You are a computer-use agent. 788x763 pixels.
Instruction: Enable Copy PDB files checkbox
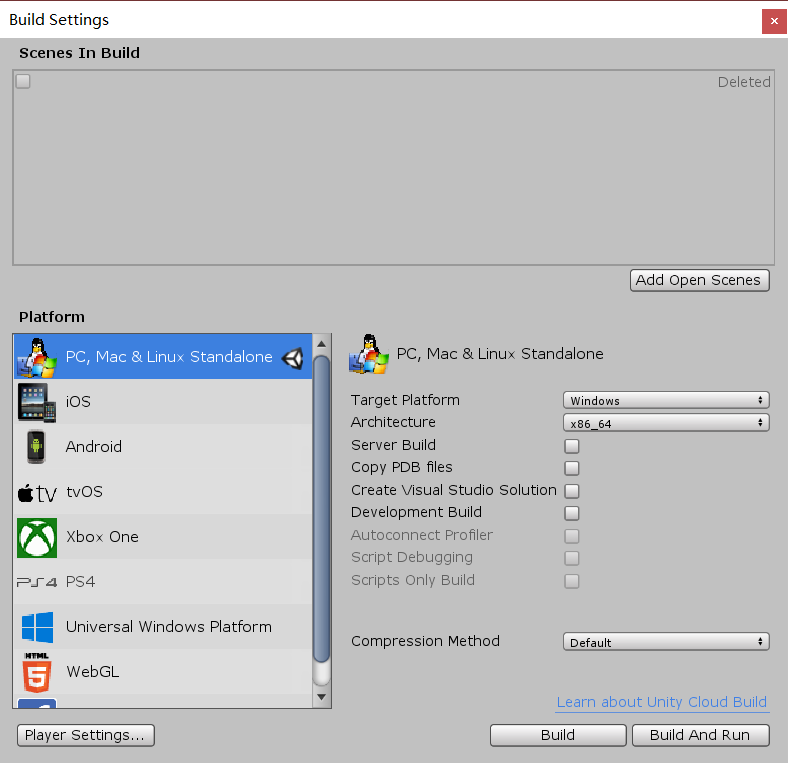[571, 468]
